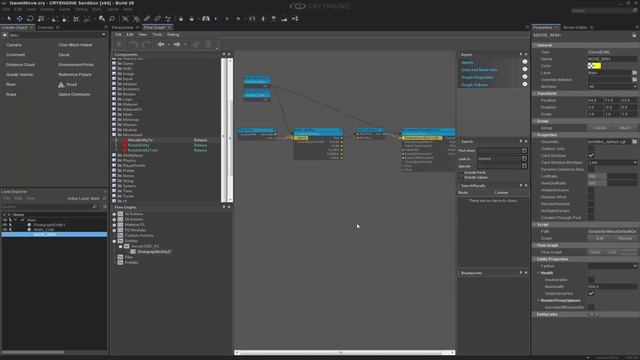The height and width of the screenshot is (360, 640).
Task: Click the back navigation arrow in Flow Graph toolbar
Action: coord(161,44)
